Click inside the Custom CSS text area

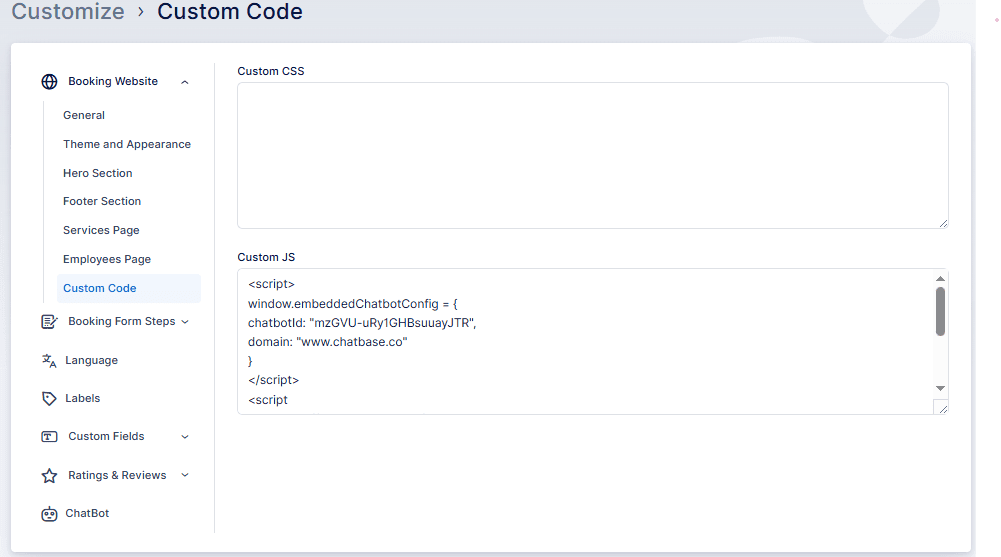tap(592, 155)
